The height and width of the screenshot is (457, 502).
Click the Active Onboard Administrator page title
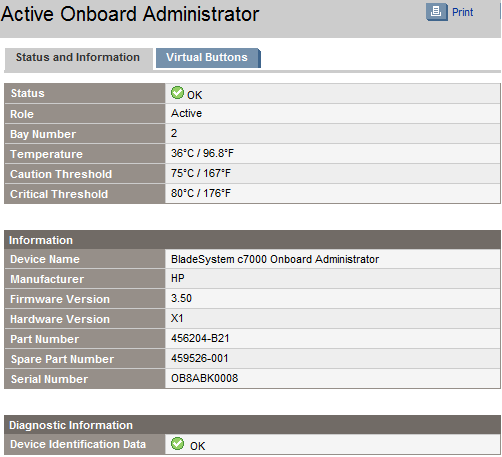point(130,14)
